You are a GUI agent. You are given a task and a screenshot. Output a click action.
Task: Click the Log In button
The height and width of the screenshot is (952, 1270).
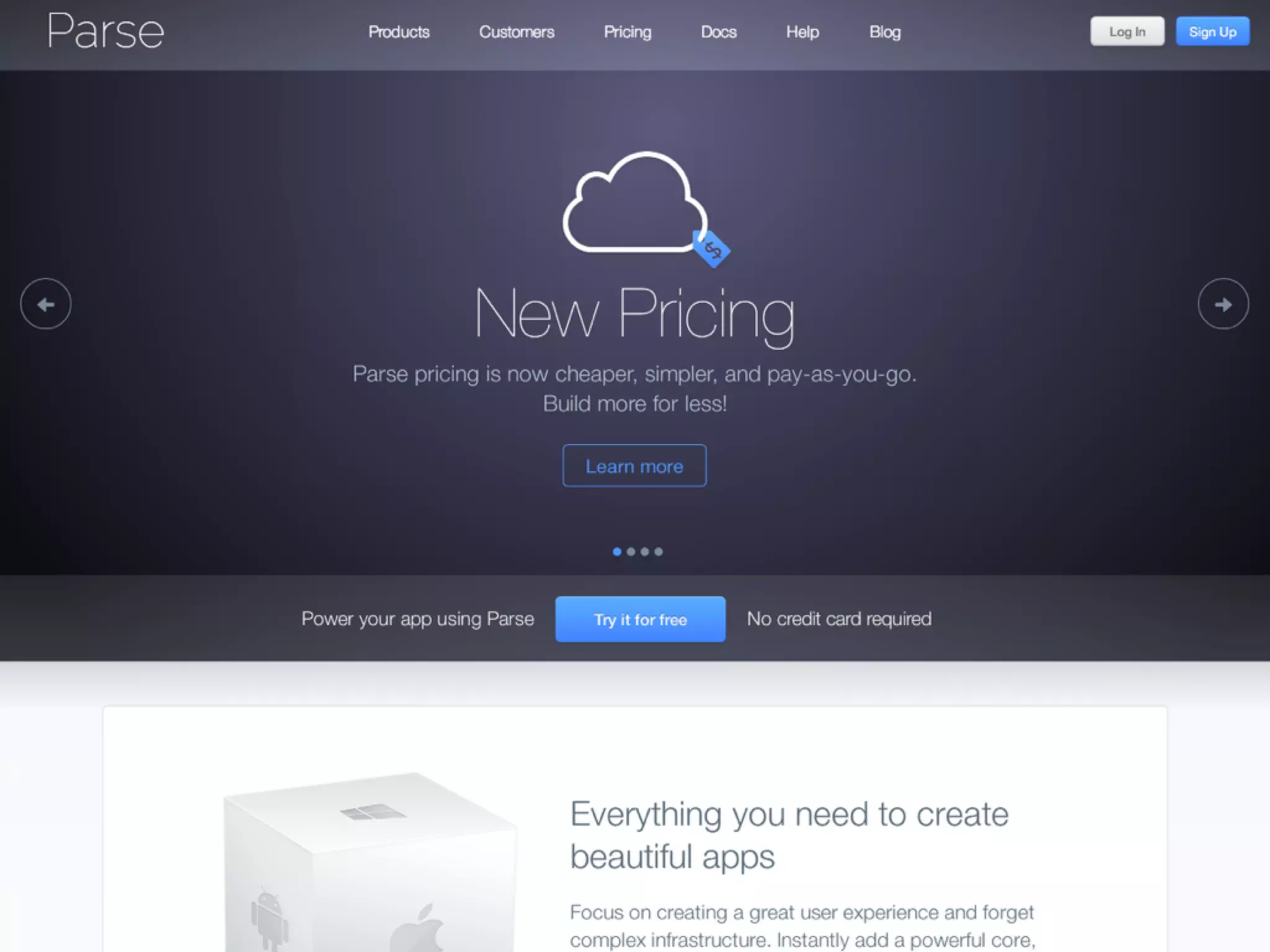point(1127,32)
